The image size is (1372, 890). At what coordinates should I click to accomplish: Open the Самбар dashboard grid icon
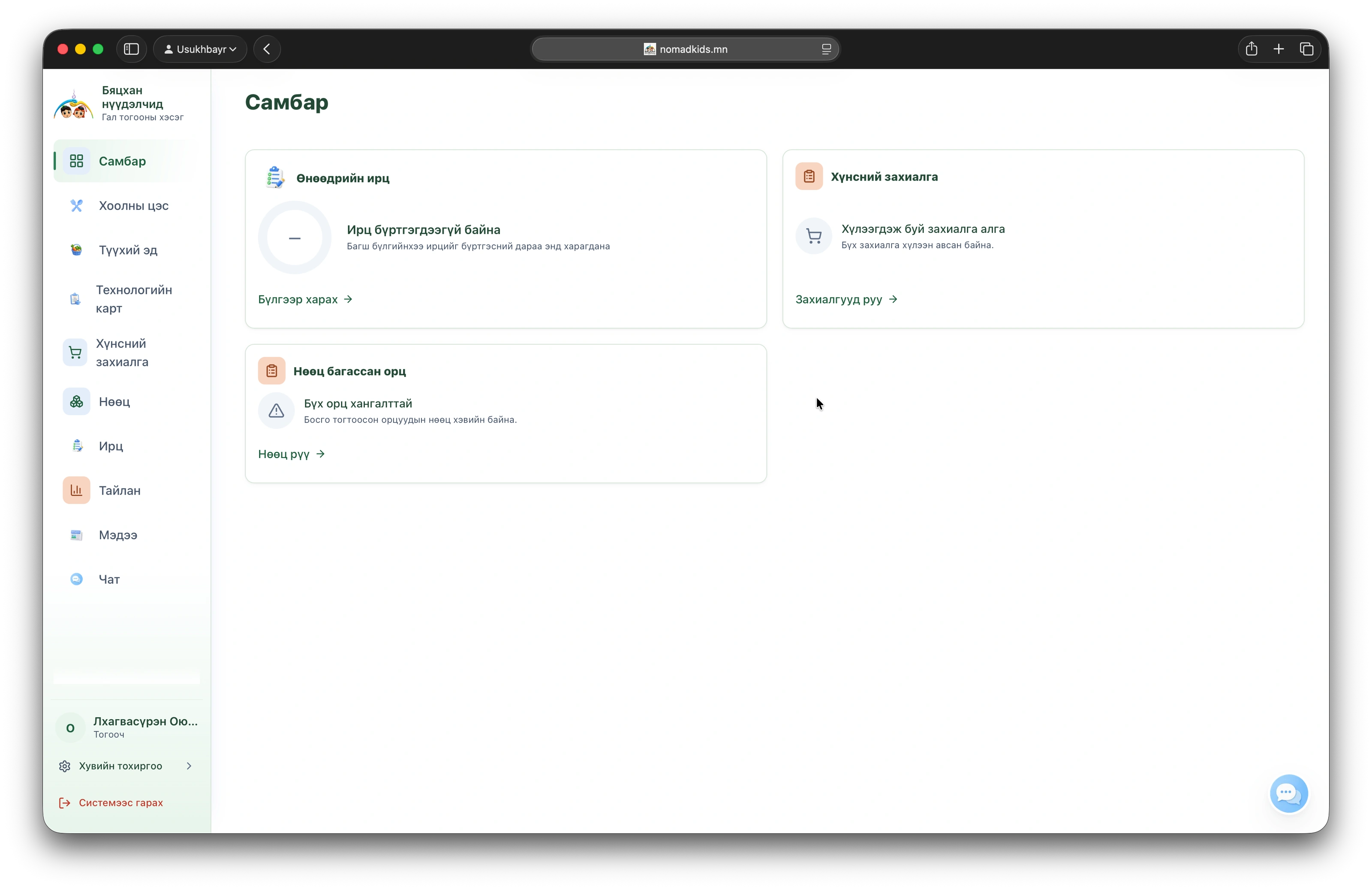76,161
